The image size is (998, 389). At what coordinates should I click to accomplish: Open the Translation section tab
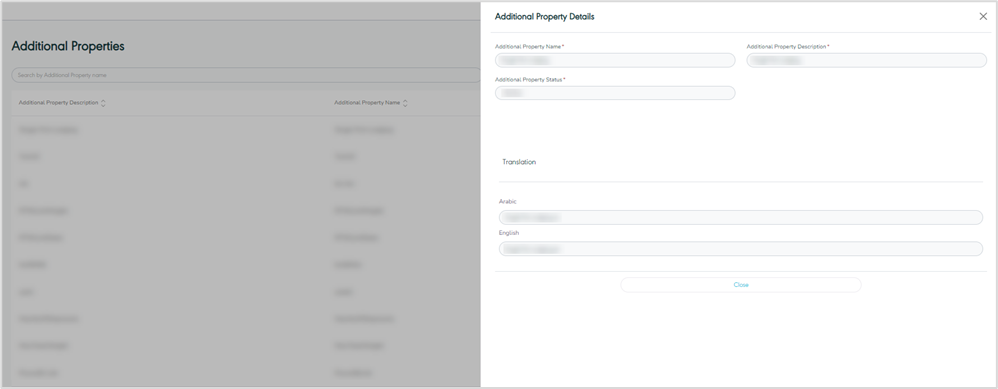point(519,162)
